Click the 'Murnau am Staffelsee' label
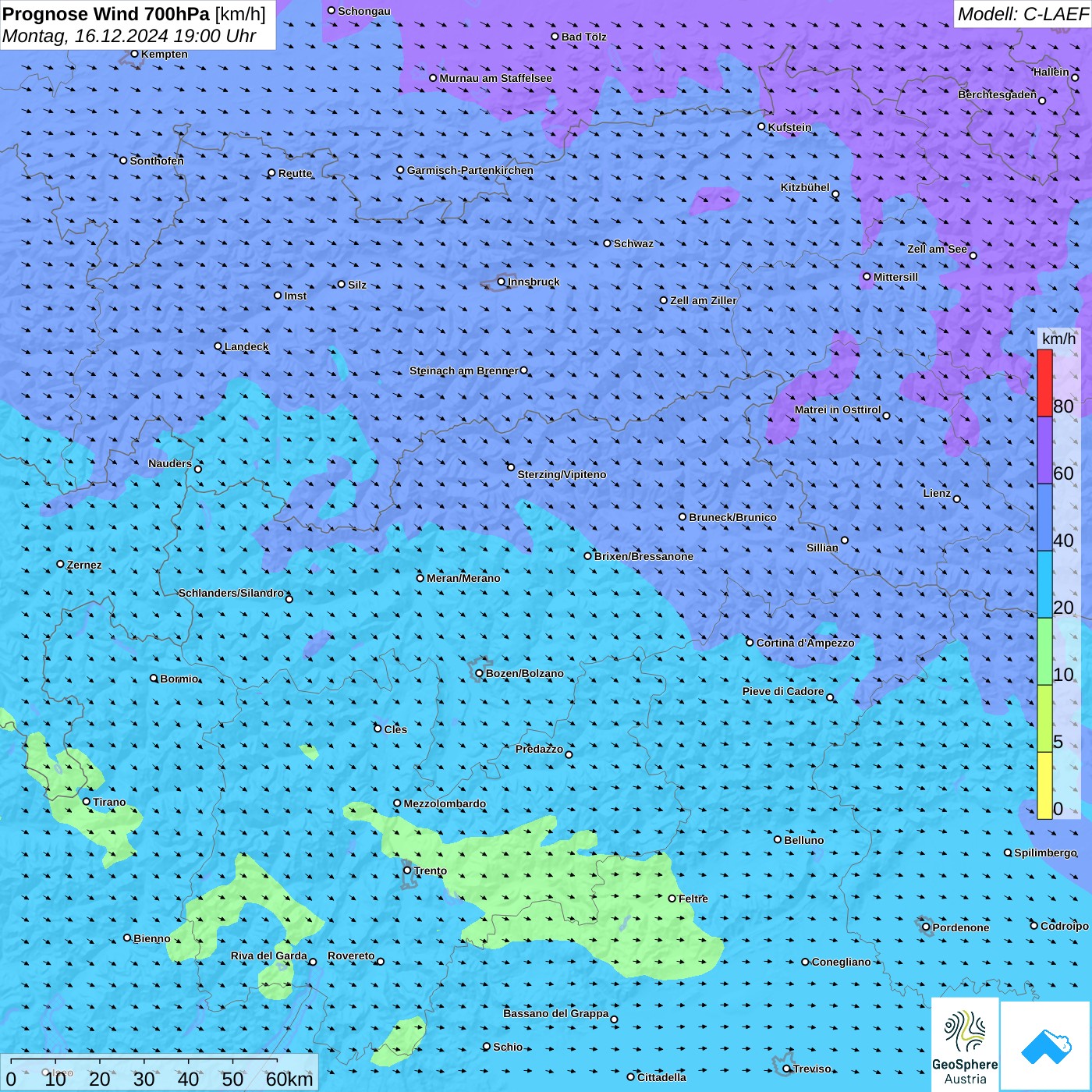The height and width of the screenshot is (1092, 1092). click(x=496, y=78)
